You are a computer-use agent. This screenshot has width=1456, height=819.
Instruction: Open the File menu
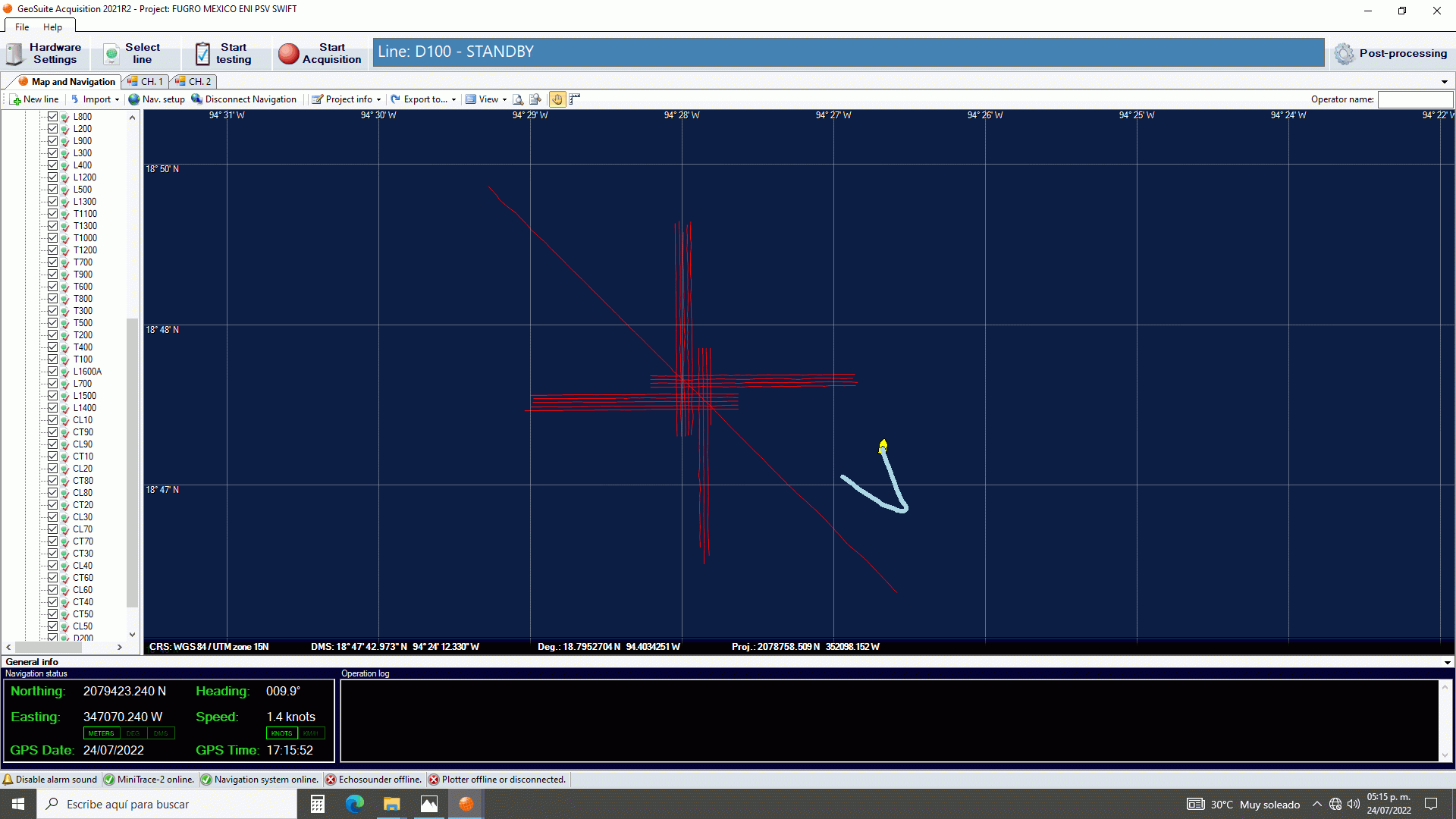pyautogui.click(x=21, y=27)
